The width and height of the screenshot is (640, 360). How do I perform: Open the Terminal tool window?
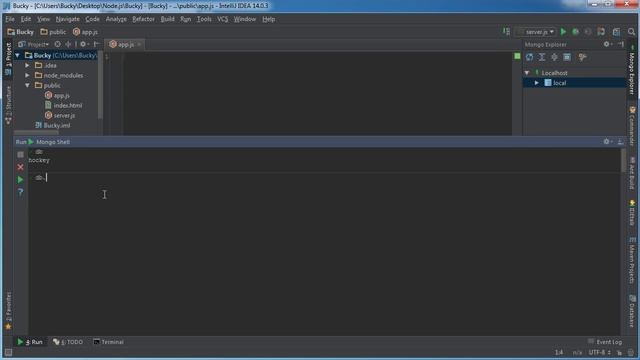109,342
